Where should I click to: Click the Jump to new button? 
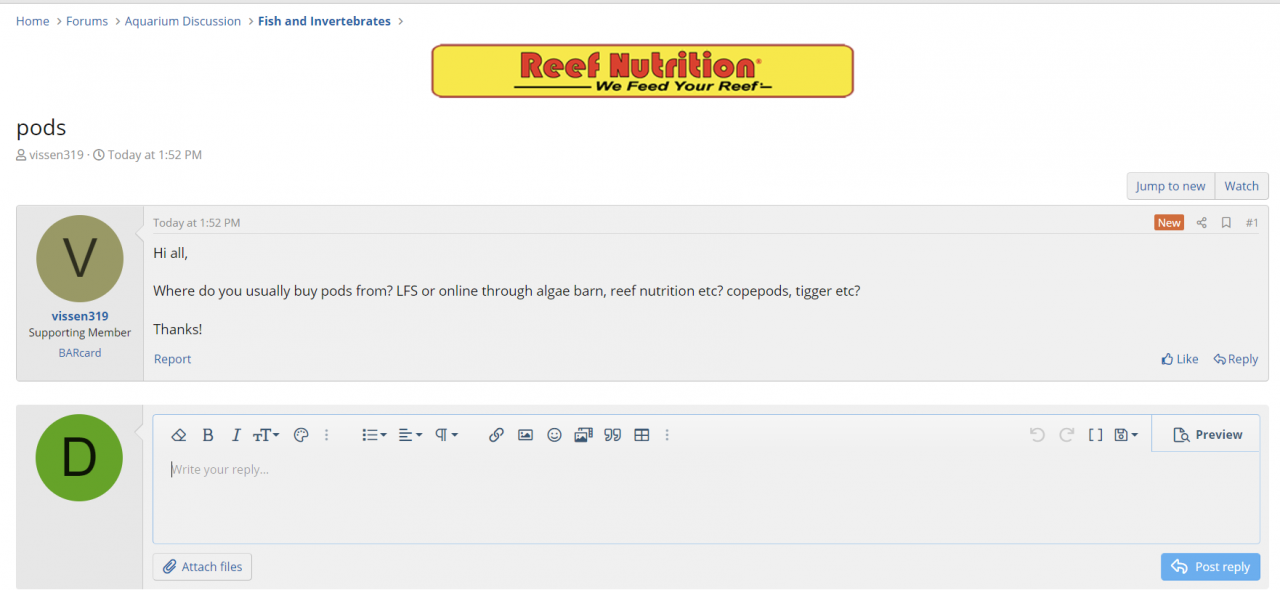pos(1170,186)
